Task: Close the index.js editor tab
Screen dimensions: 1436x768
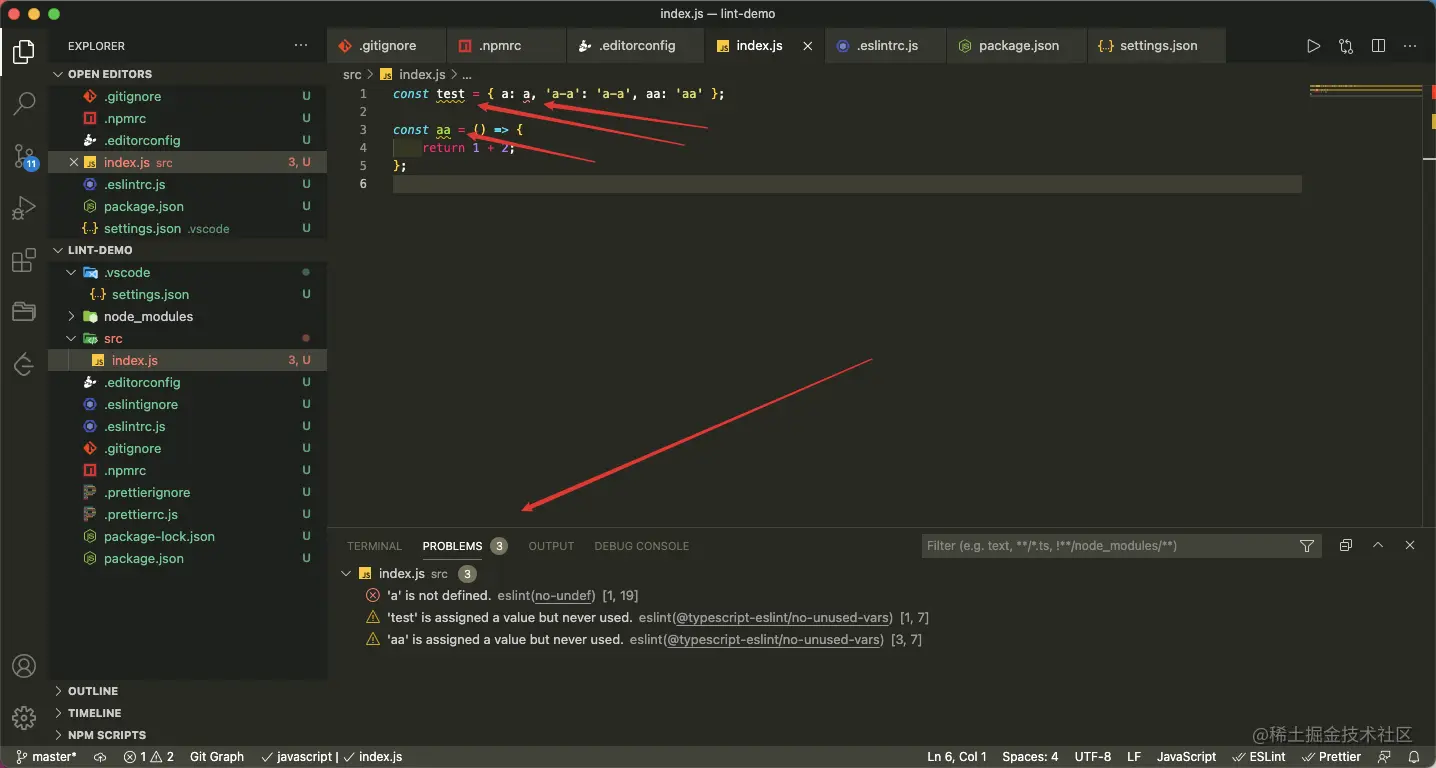Action: [808, 46]
